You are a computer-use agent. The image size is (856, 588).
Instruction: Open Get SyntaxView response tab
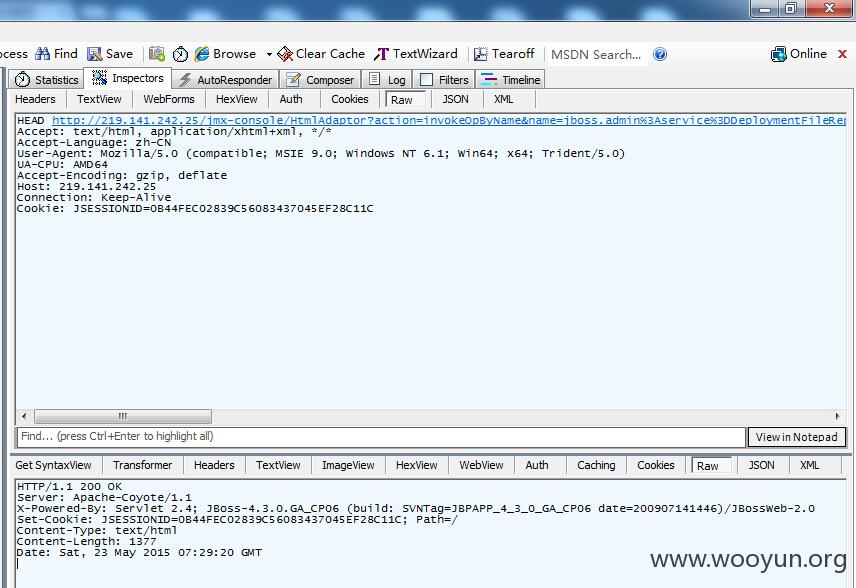click(x=54, y=465)
